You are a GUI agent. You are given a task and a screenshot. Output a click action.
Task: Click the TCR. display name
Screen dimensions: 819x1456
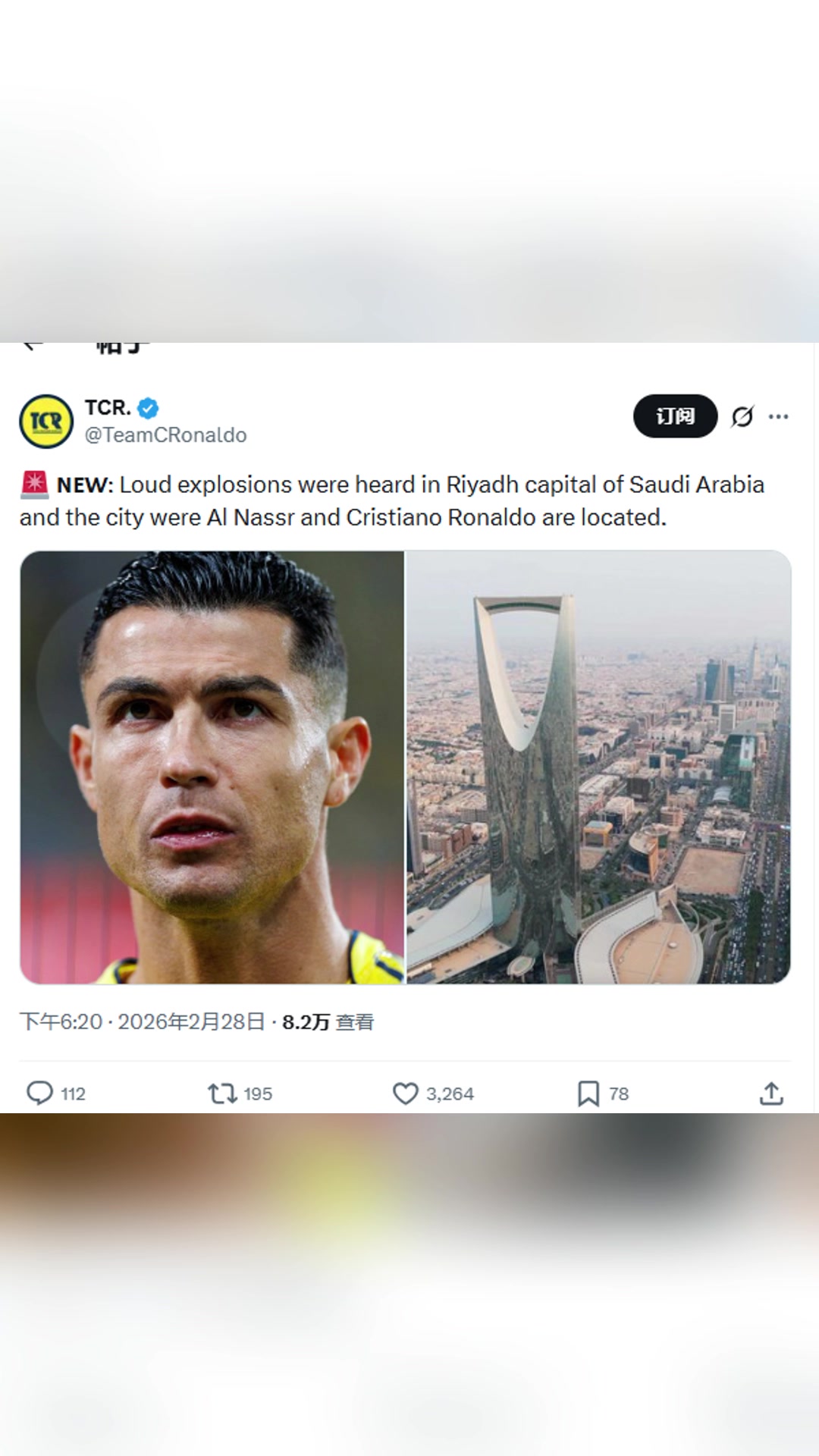[108, 408]
